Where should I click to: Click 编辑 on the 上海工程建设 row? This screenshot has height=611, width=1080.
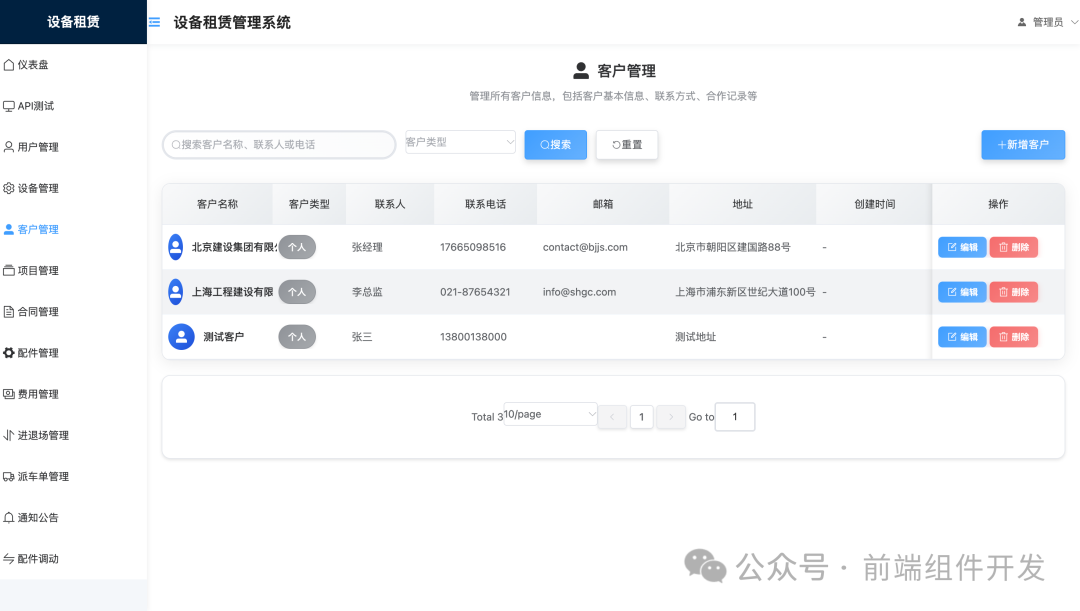click(x=961, y=291)
